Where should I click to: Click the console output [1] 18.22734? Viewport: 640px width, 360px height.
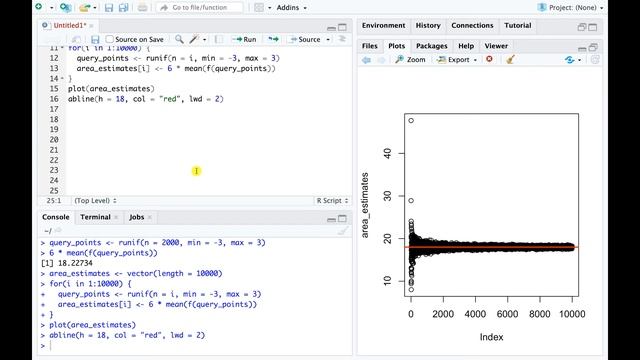[x=67, y=263]
